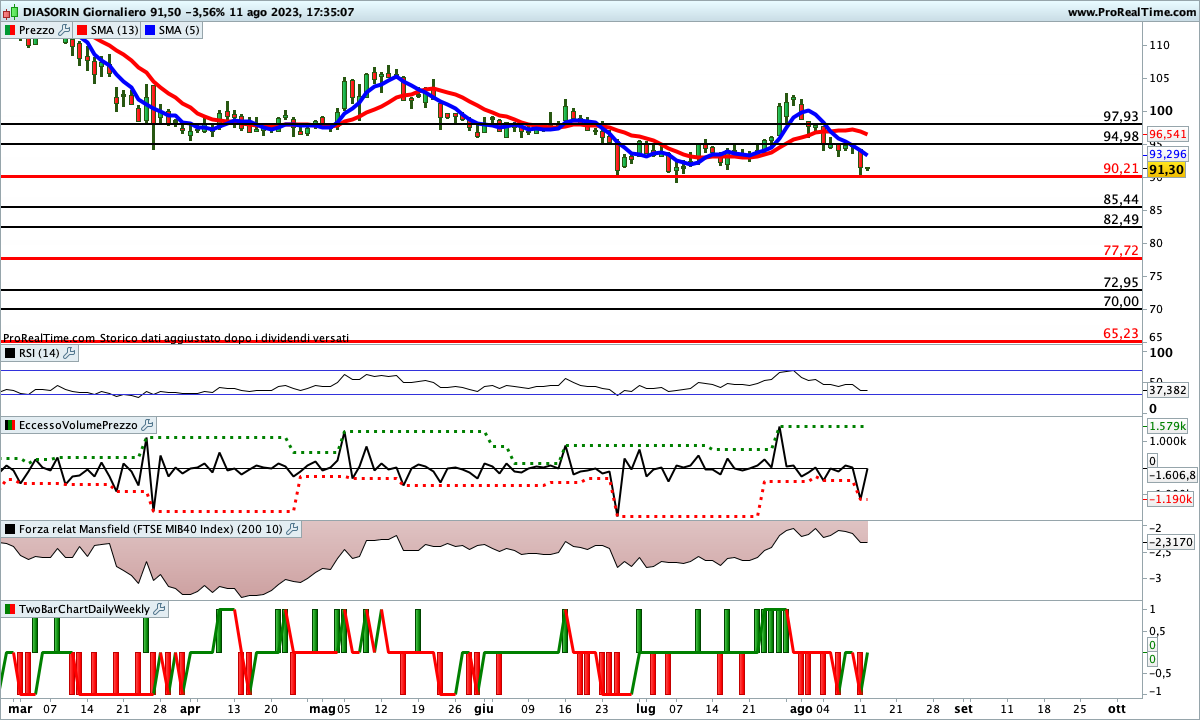
Task: Click the black RSI (14) color square
Action: click(10, 353)
